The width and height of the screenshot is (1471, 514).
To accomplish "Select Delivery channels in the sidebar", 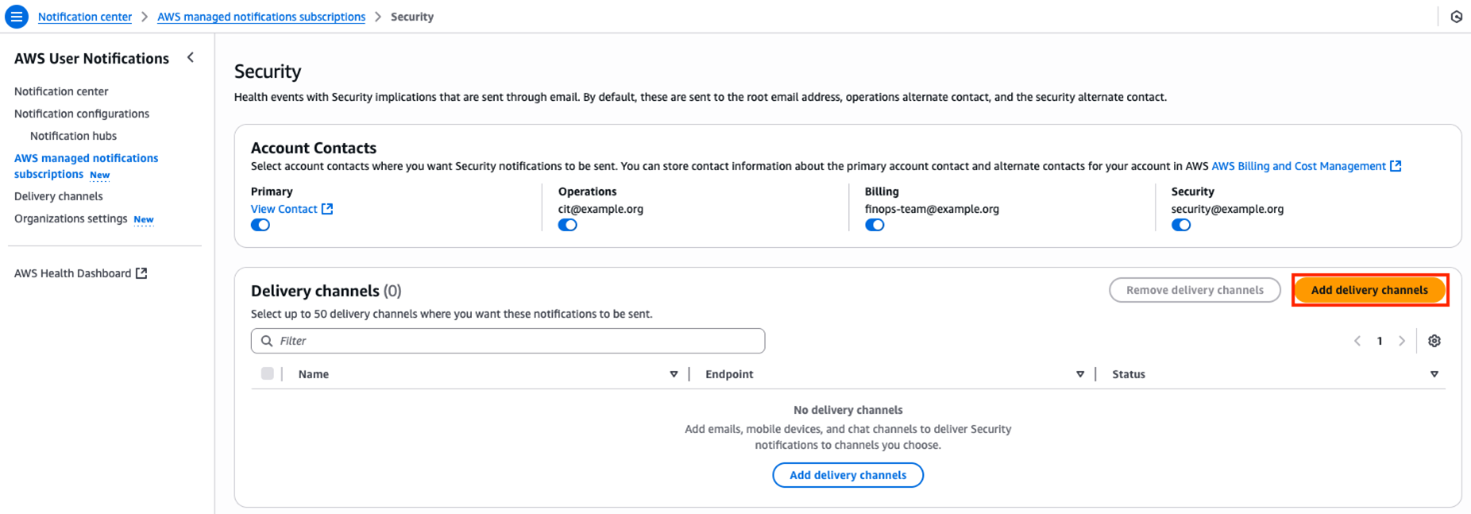I will click(x=58, y=196).
